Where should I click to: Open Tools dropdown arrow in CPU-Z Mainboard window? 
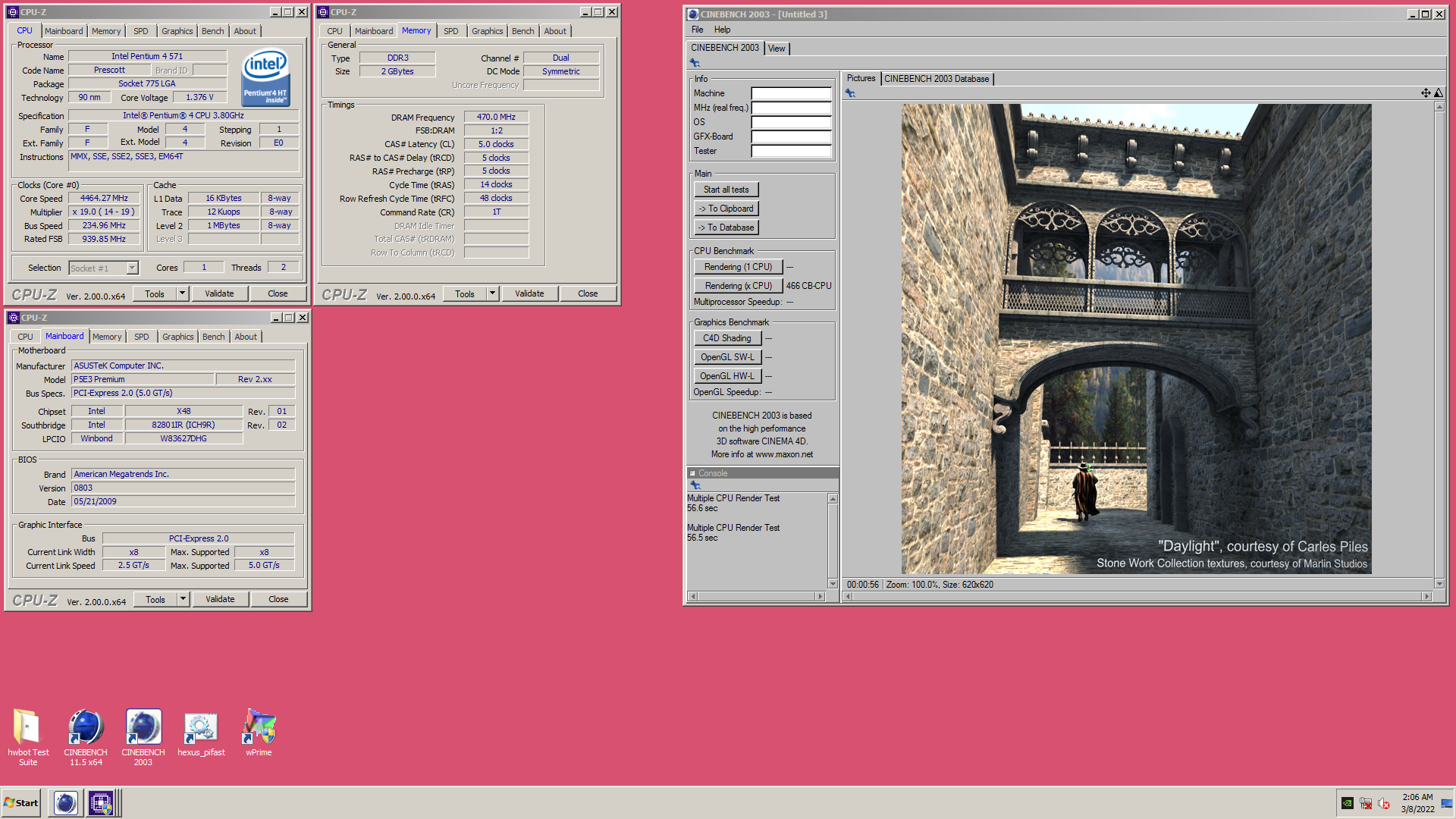(x=183, y=599)
